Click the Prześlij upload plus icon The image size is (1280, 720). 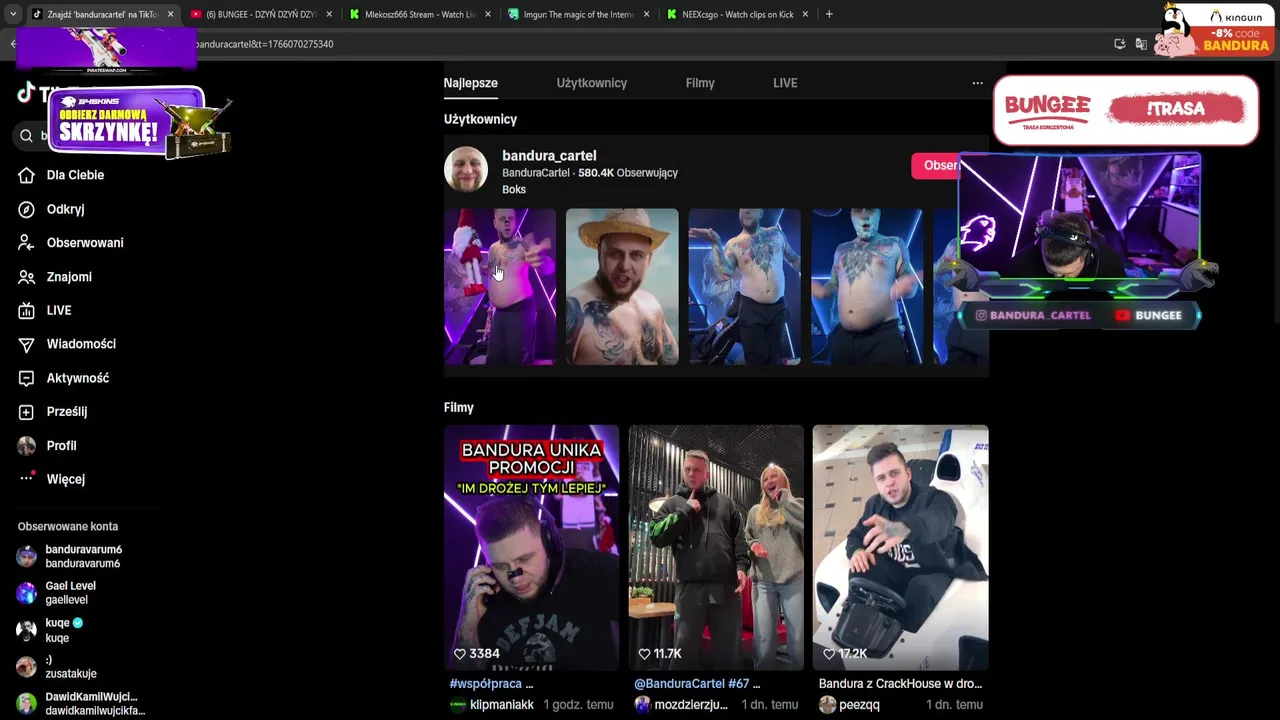click(27, 412)
